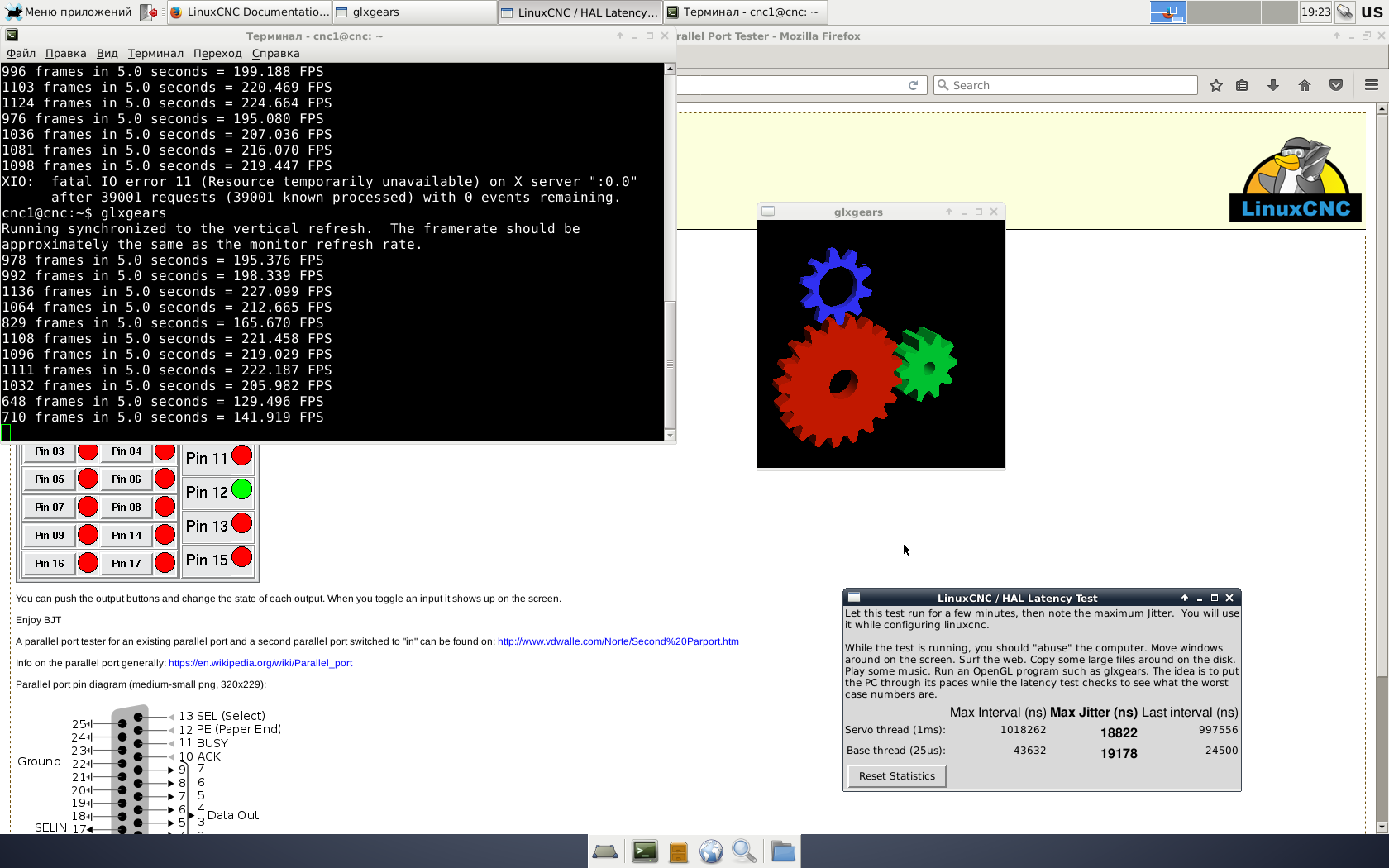
Task: Open the Файл menu in terminal
Action: [21, 53]
